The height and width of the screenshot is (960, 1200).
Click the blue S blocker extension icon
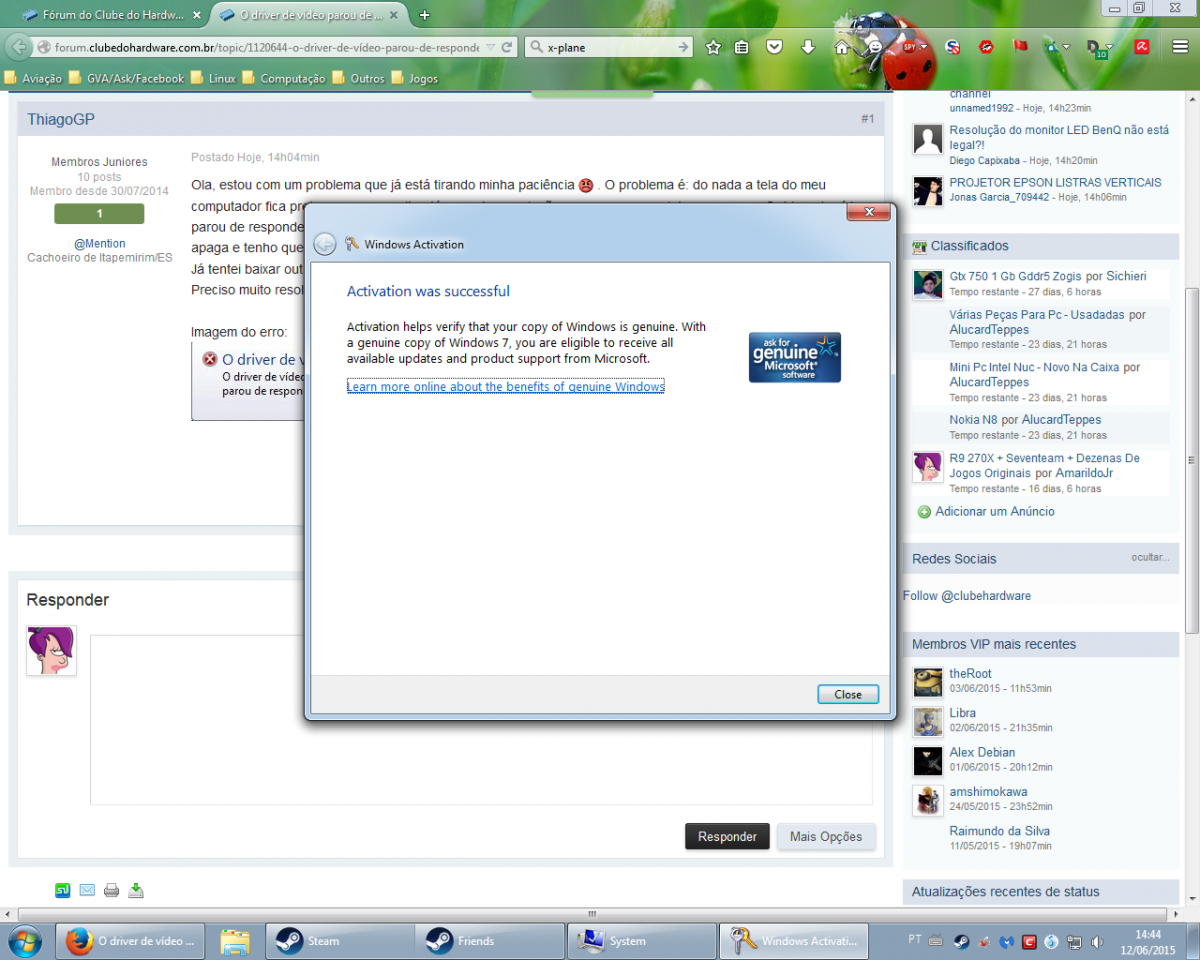953,47
